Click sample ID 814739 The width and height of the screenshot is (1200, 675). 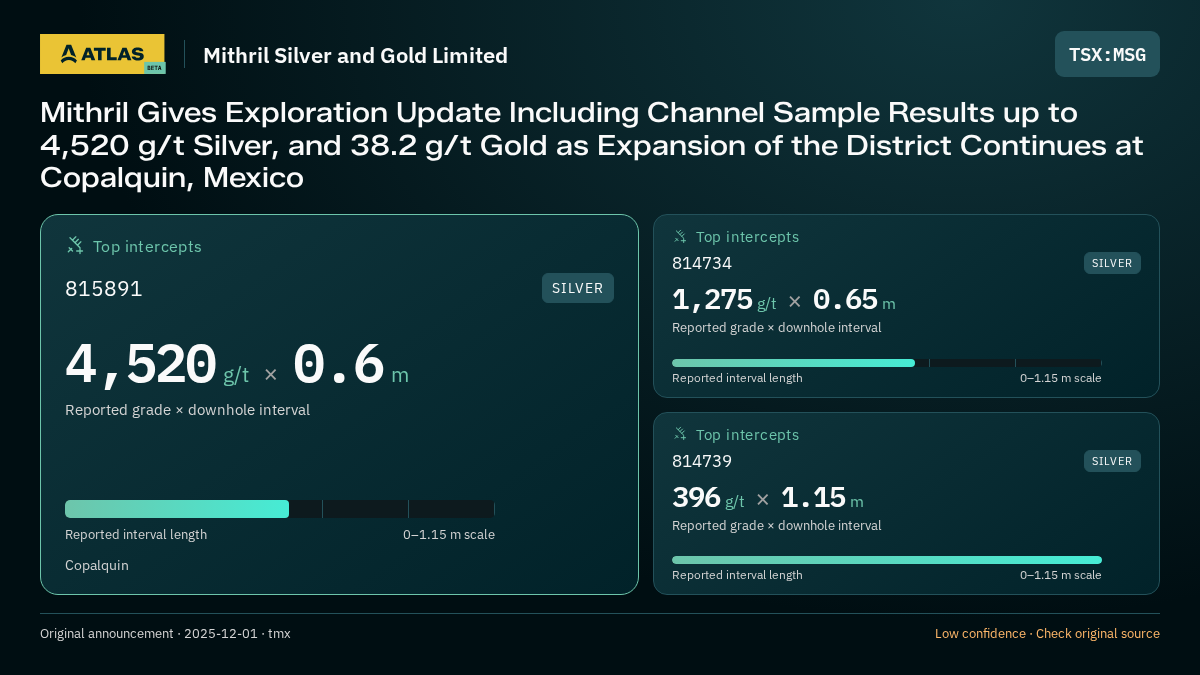point(702,461)
